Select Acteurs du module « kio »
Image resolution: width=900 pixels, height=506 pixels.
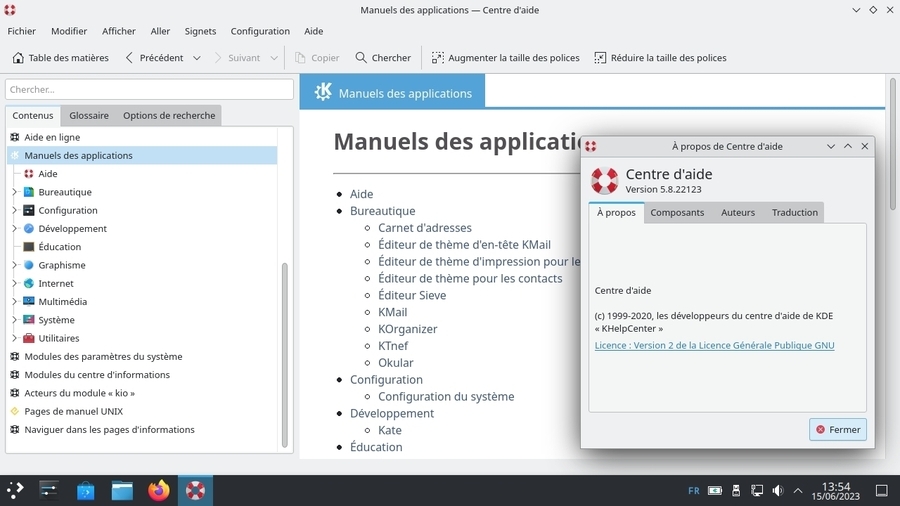click(80, 393)
